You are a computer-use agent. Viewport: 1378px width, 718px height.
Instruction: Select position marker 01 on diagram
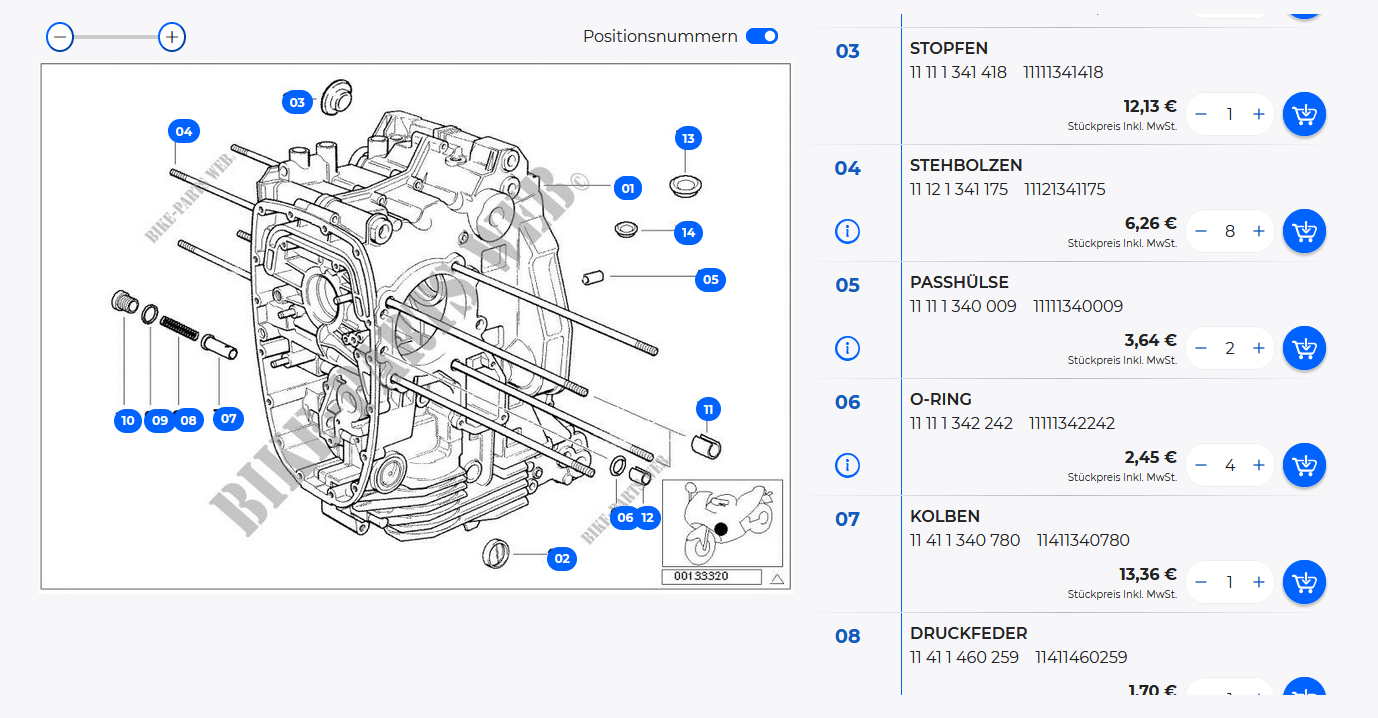[x=627, y=188]
